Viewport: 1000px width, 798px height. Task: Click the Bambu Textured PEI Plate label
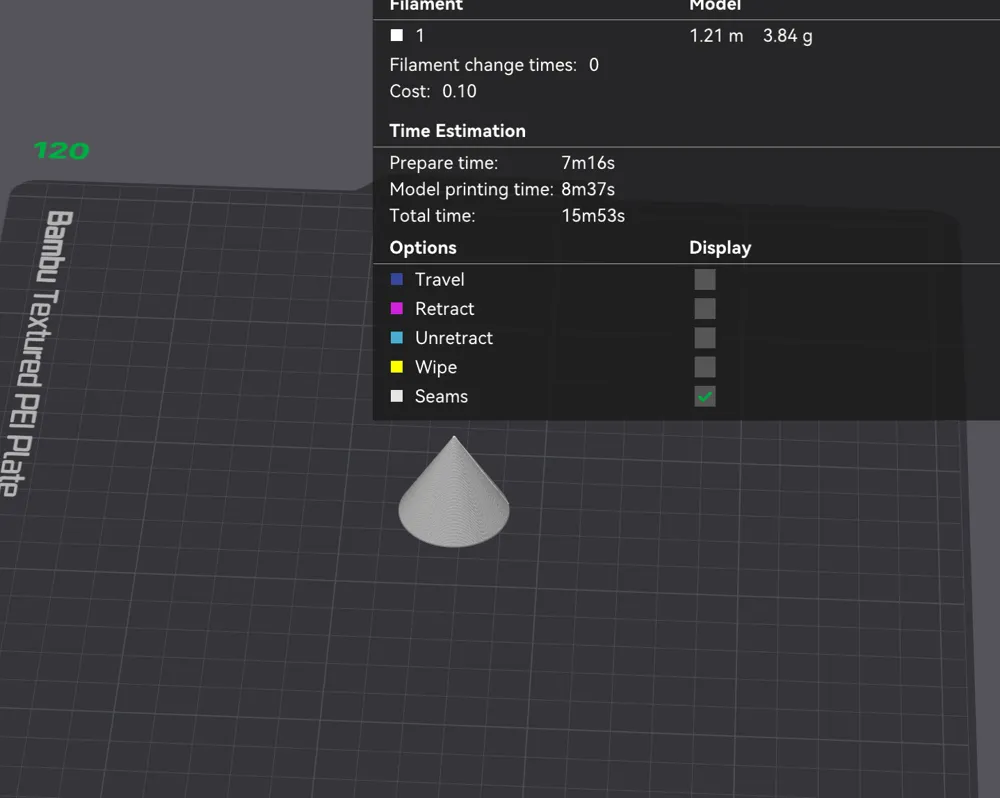(37, 353)
